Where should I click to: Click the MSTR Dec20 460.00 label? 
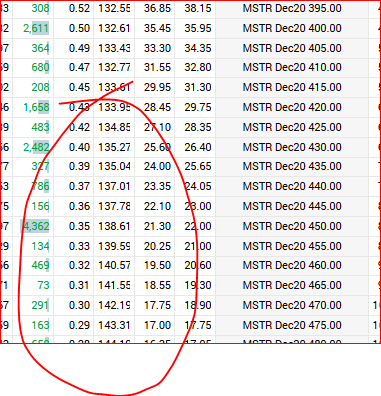coord(292,265)
